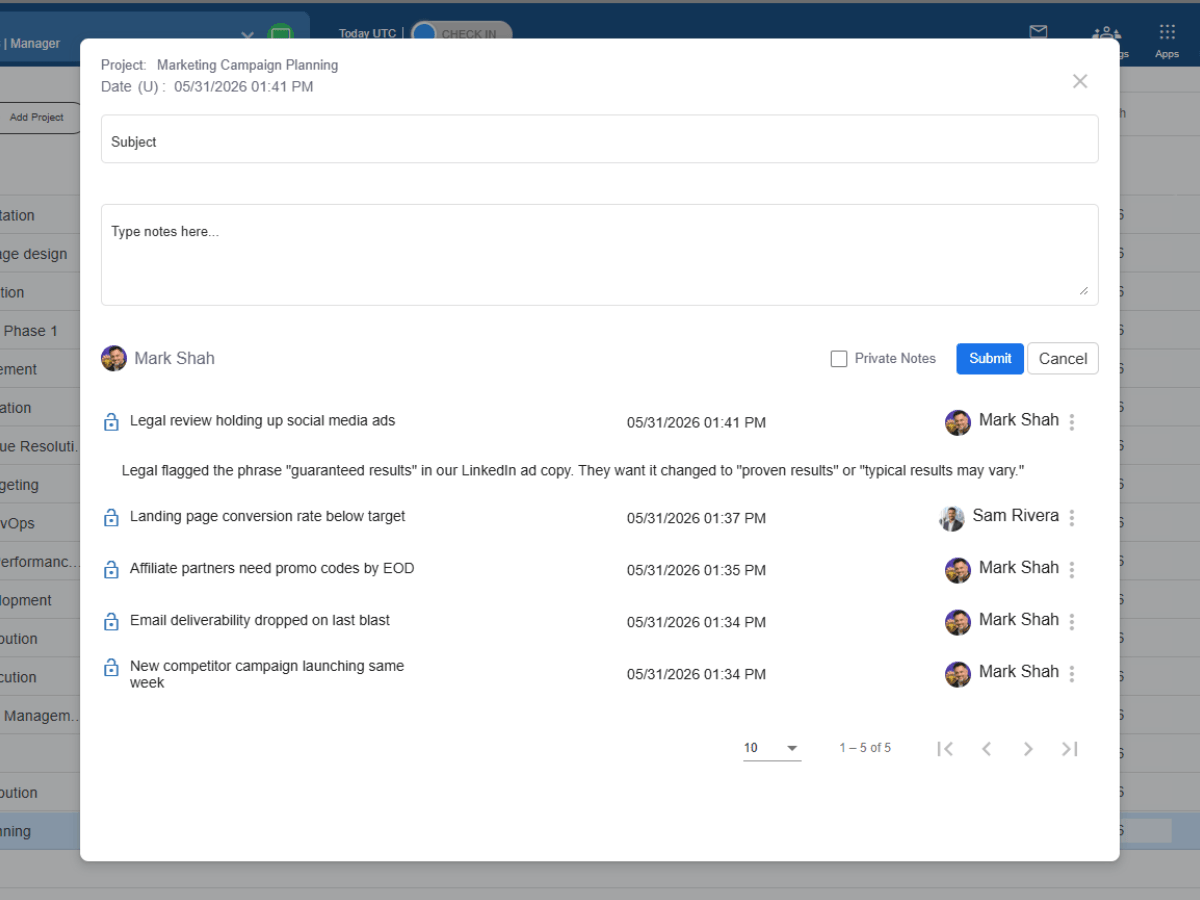
Task: Open 'New competitor campaign launching same week' note
Action: [x=267, y=674]
